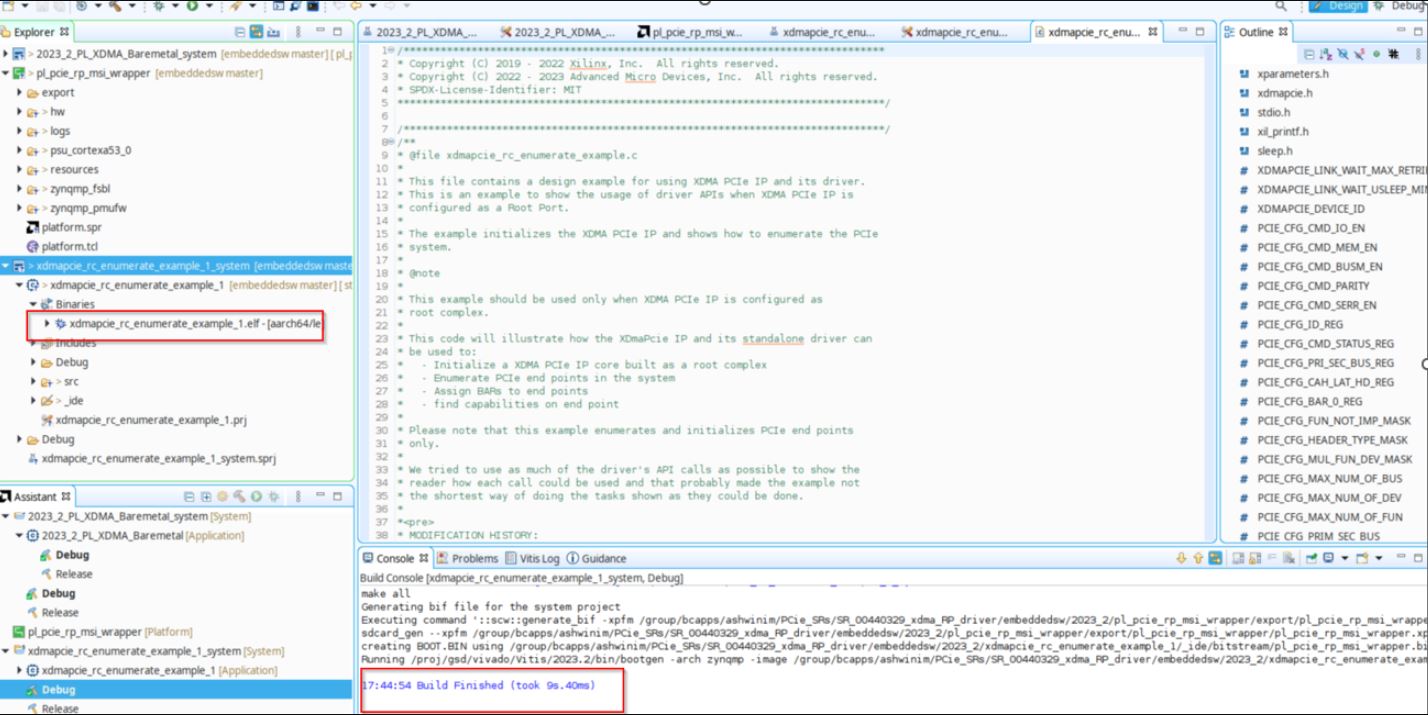Click Collapse All icon in Explorer panel

tap(239, 32)
